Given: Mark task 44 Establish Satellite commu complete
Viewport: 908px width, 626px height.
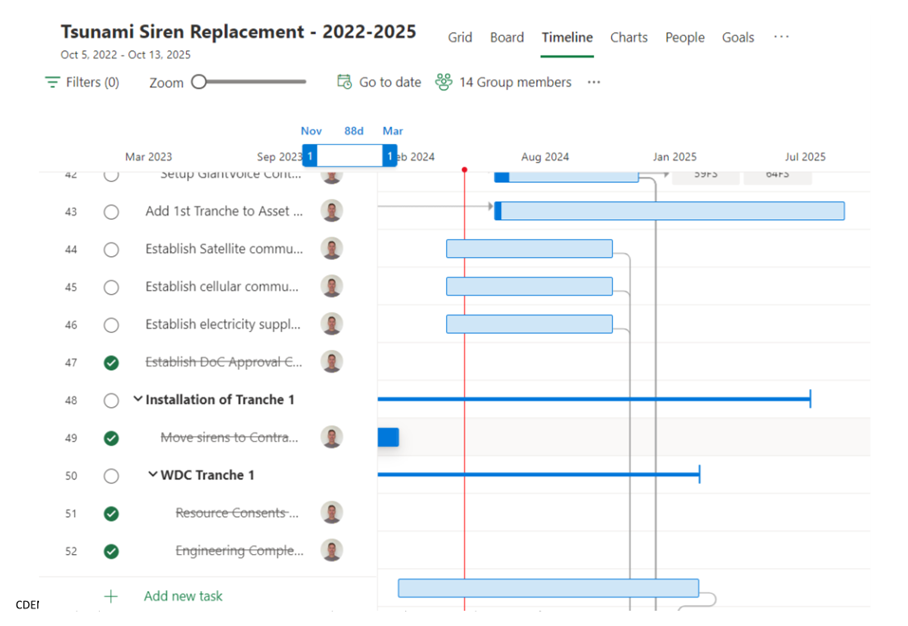Looking at the screenshot, I should [111, 249].
